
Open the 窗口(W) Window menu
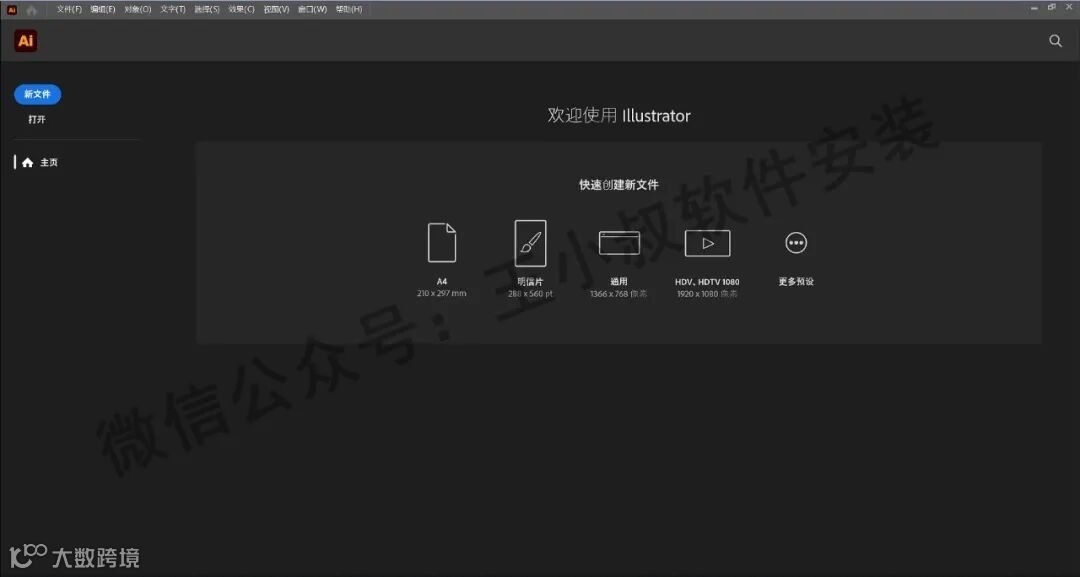(x=312, y=10)
